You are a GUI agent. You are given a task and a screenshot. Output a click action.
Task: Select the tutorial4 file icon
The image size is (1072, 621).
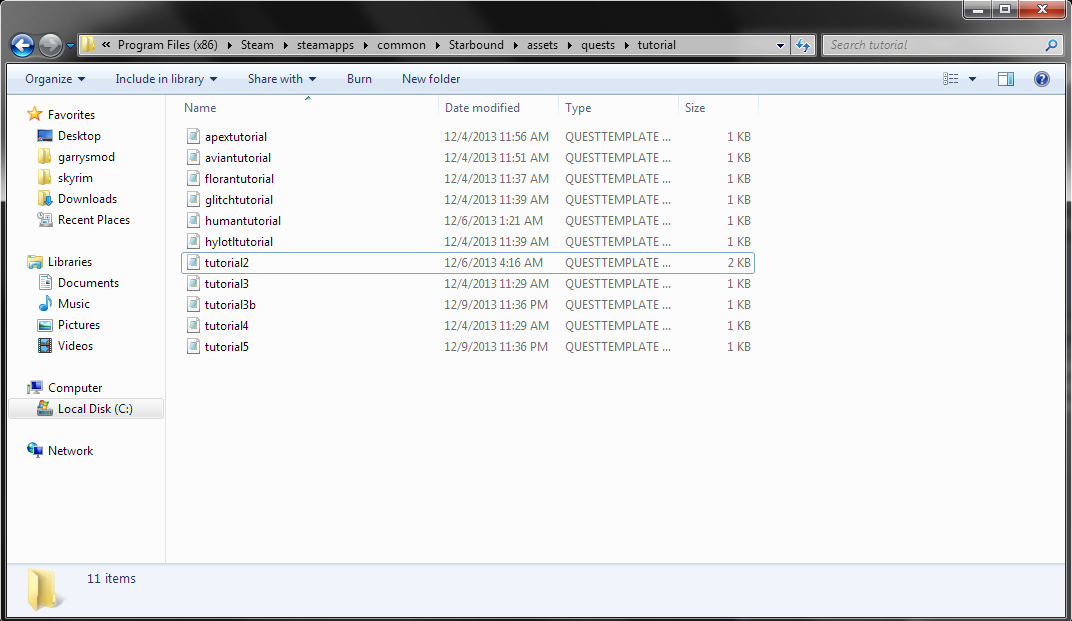[193, 326]
